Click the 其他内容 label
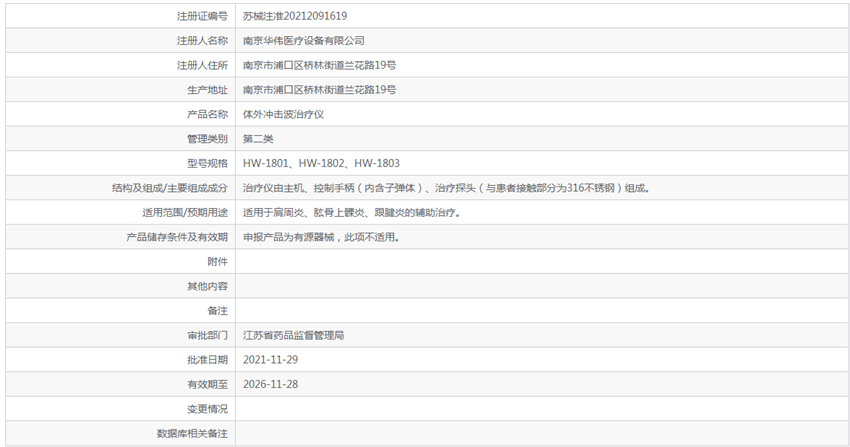Image resolution: width=850 pixels, height=447 pixels. pos(208,287)
